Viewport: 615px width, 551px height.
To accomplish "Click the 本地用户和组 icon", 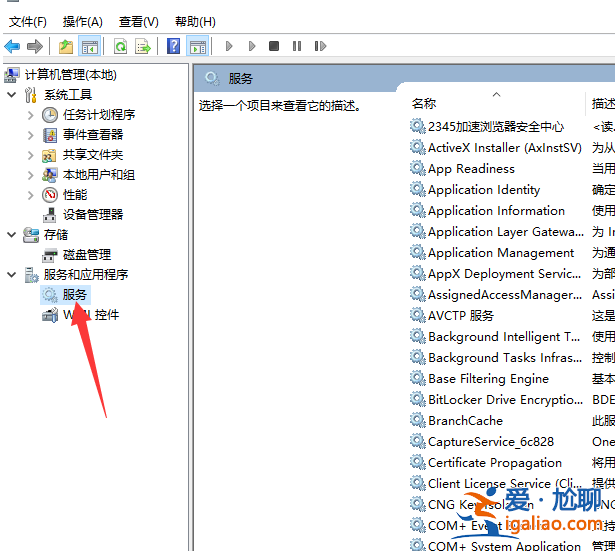I will tap(50, 175).
